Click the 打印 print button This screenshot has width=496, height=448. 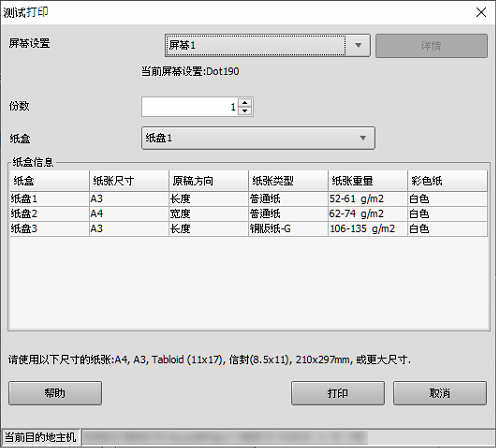(x=338, y=393)
